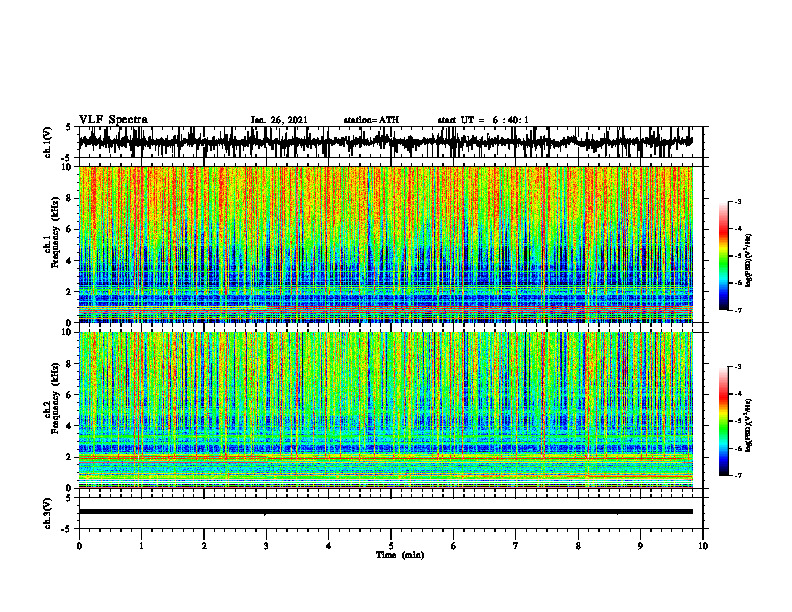Click the "ch.3(V)" axis label
The height and width of the screenshot is (612, 792).
coord(48,514)
